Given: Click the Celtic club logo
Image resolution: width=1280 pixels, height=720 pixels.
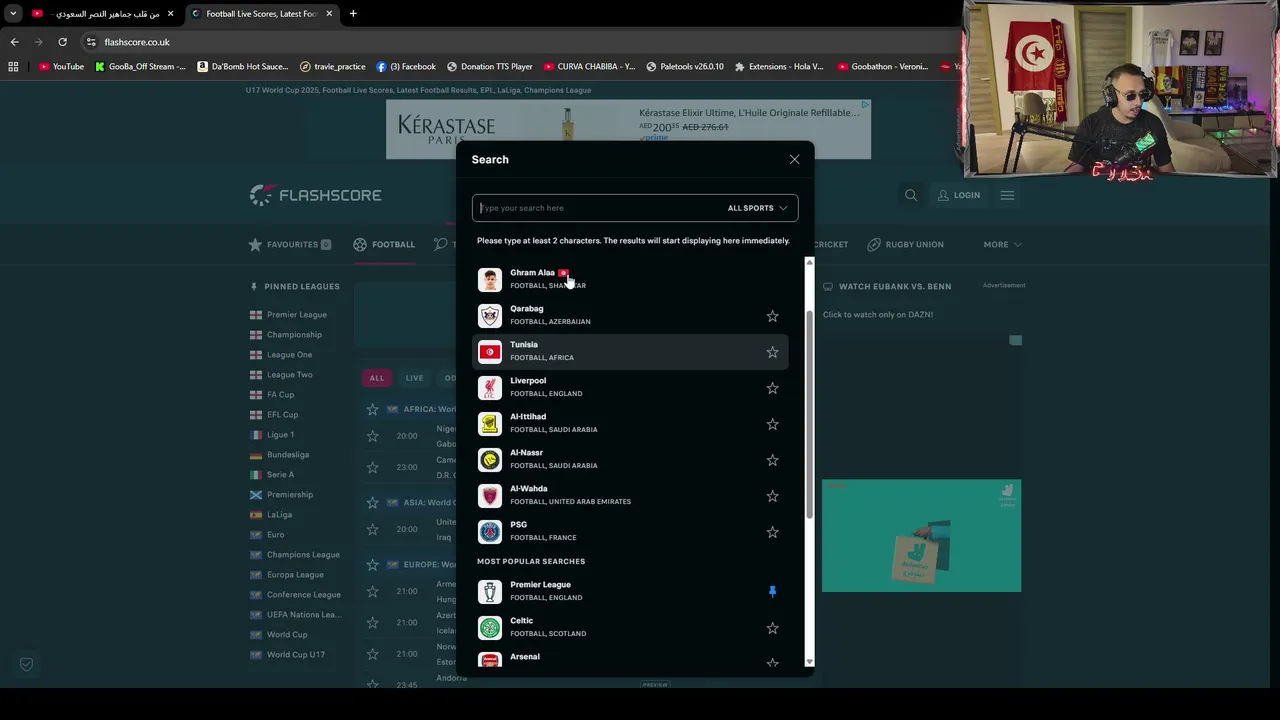Looking at the screenshot, I should tap(489, 628).
